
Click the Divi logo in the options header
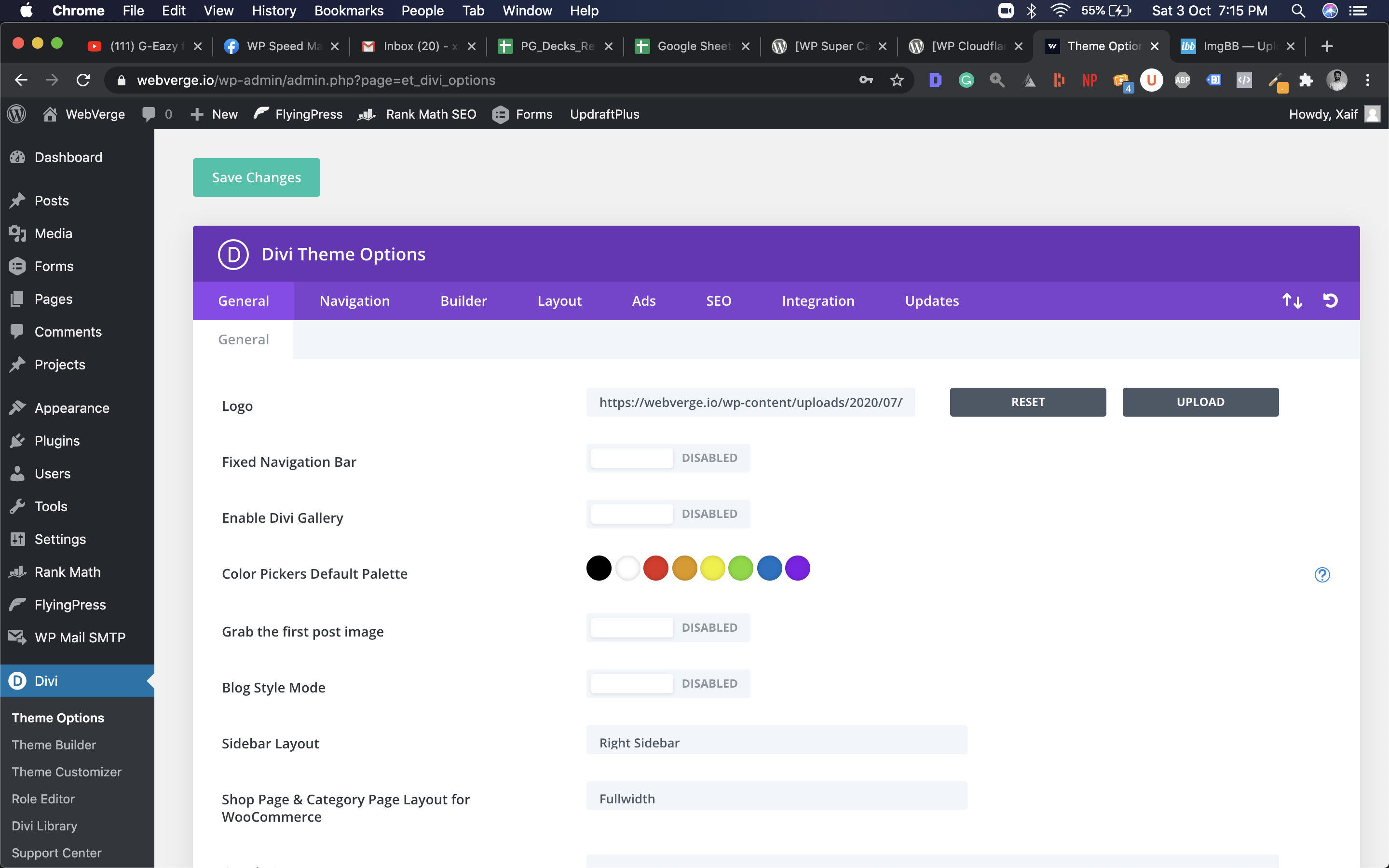233,254
